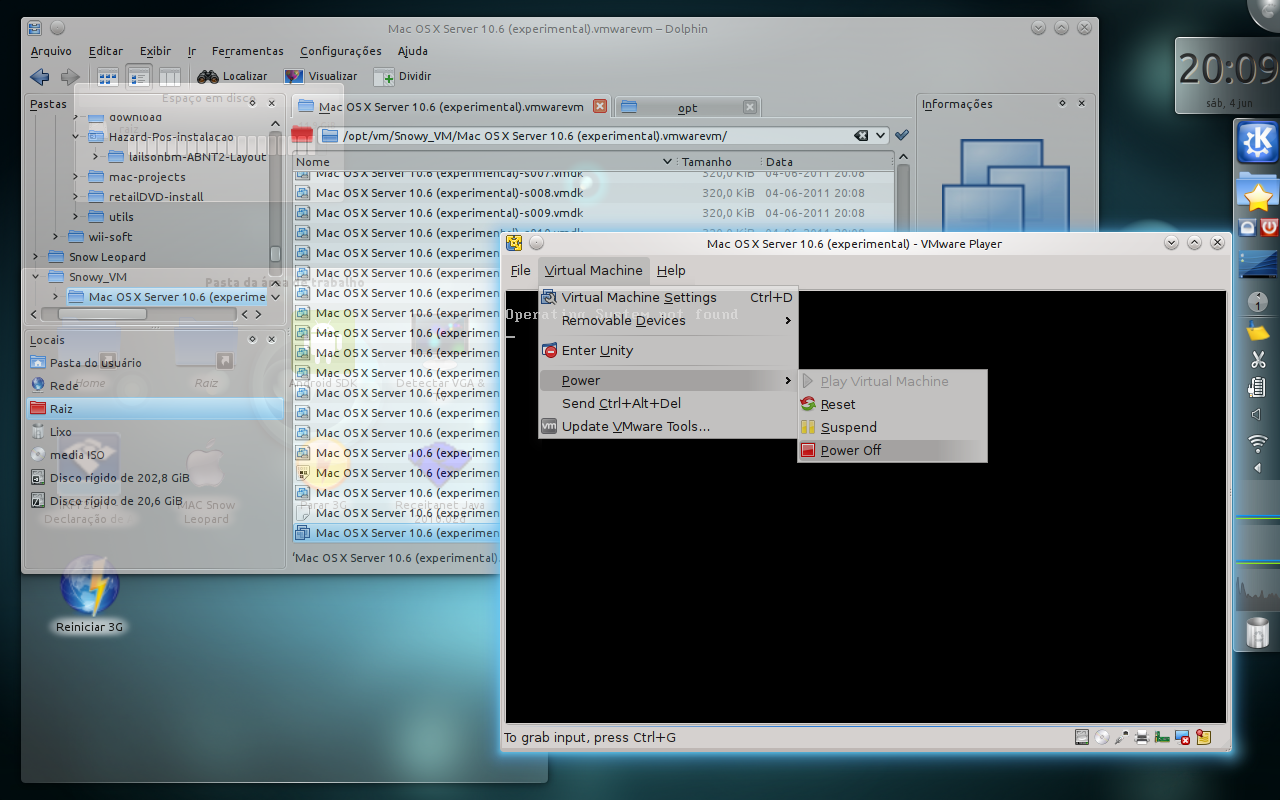Viewport: 1280px width, 800px height.
Task: Collapse the Hazard-Pos-instalacao folder
Action: [75, 137]
